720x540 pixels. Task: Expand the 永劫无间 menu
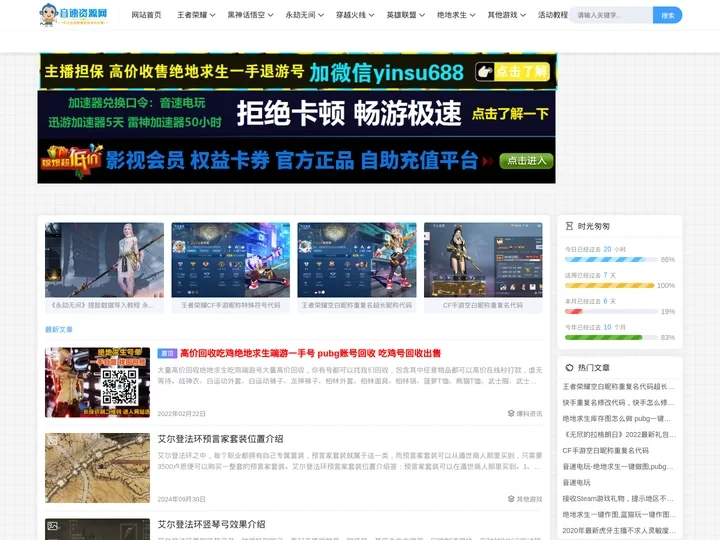coord(304,15)
